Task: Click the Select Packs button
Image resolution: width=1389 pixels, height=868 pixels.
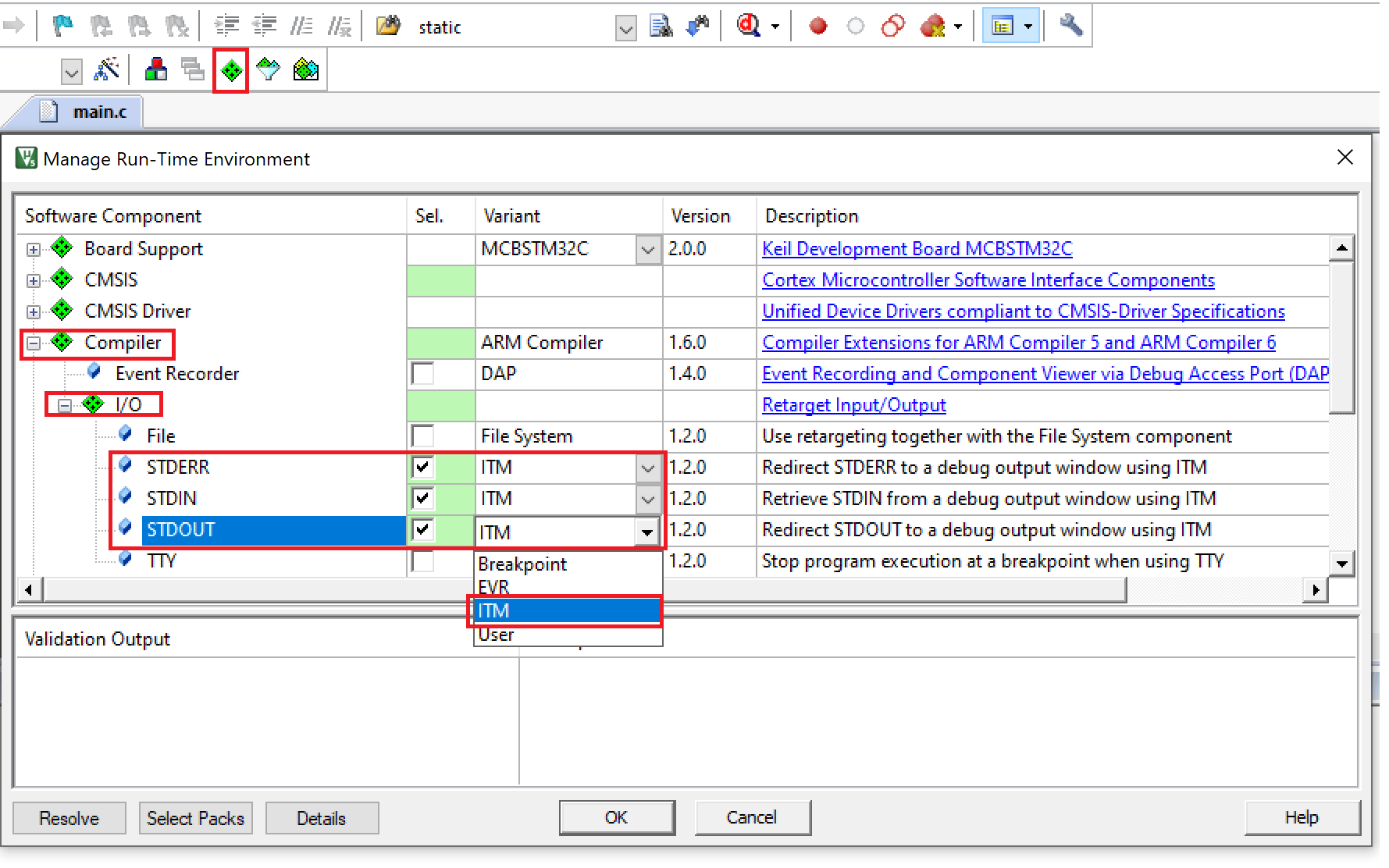Action: [x=196, y=818]
